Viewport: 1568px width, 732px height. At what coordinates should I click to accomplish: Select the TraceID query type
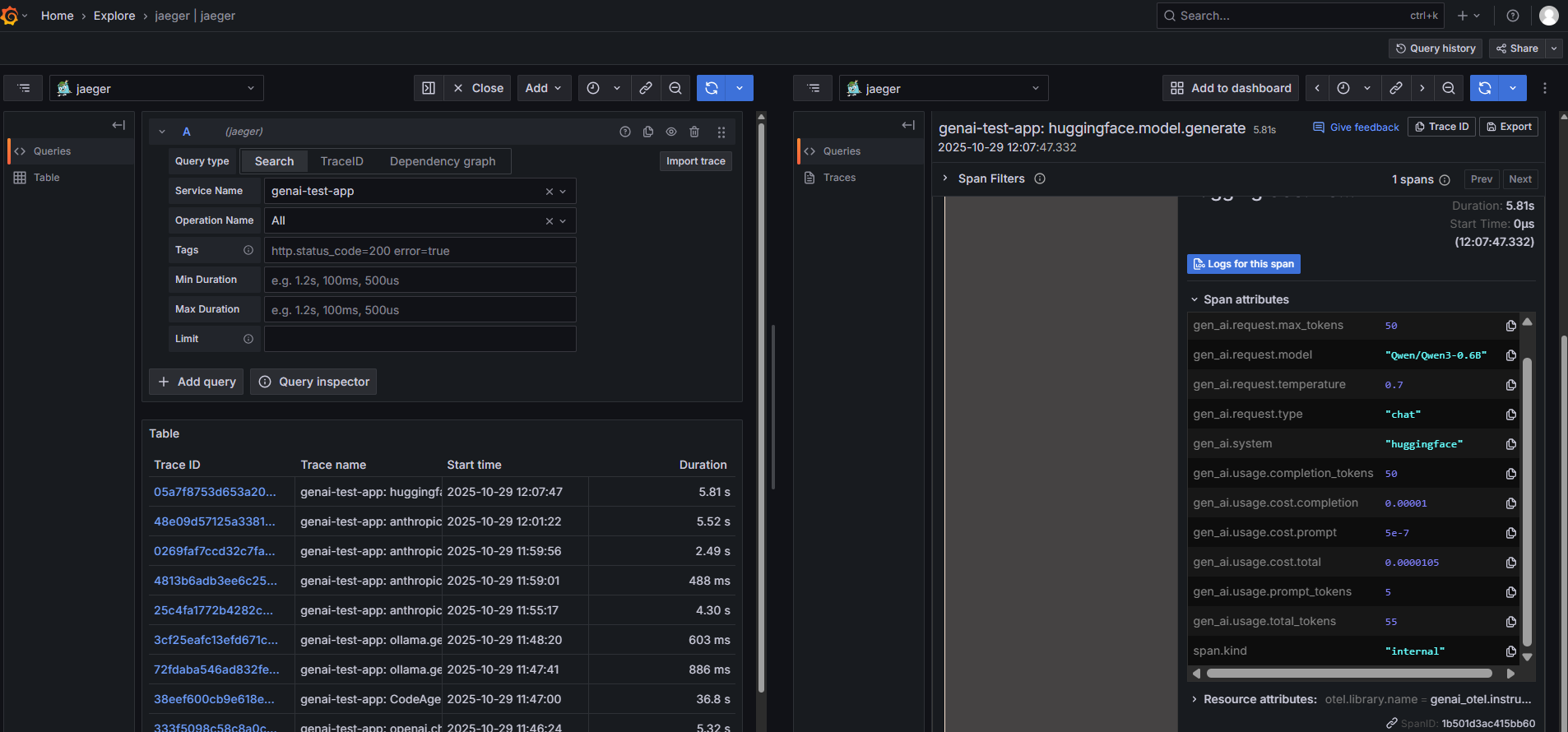coord(341,161)
